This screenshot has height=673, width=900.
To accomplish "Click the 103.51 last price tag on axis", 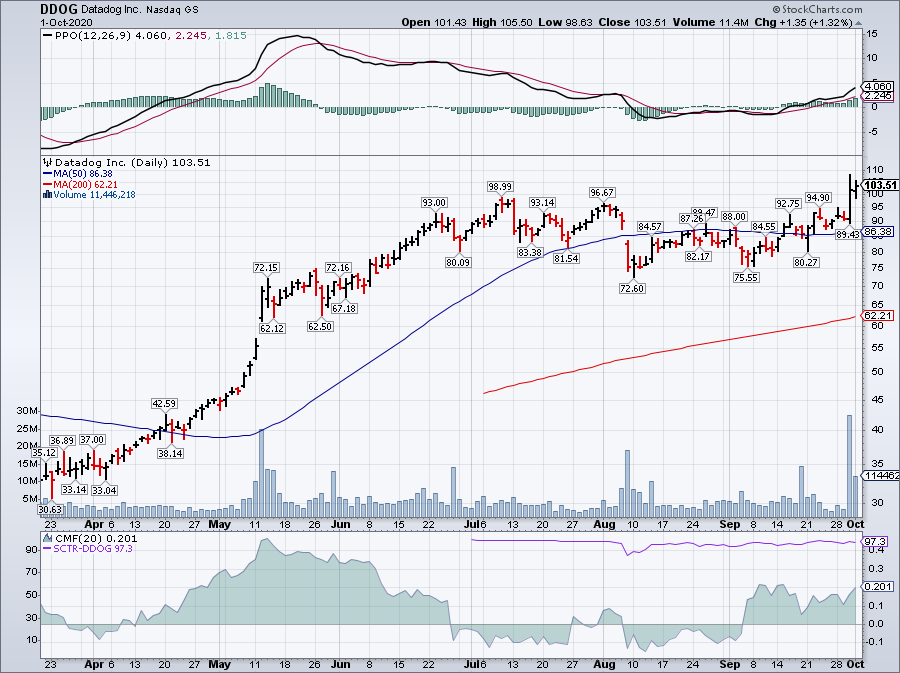I will point(880,185).
